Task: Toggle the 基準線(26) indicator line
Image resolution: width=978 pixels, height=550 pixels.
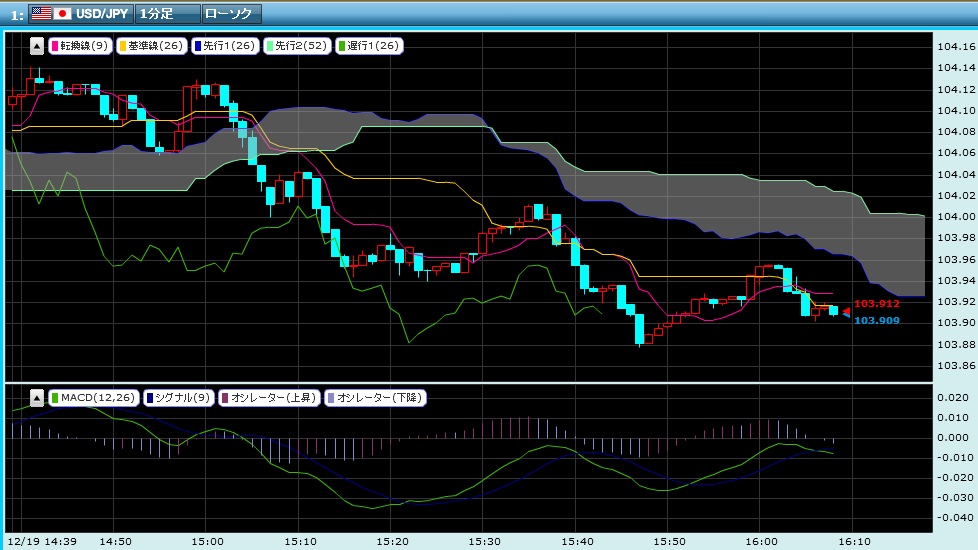Action: point(152,46)
